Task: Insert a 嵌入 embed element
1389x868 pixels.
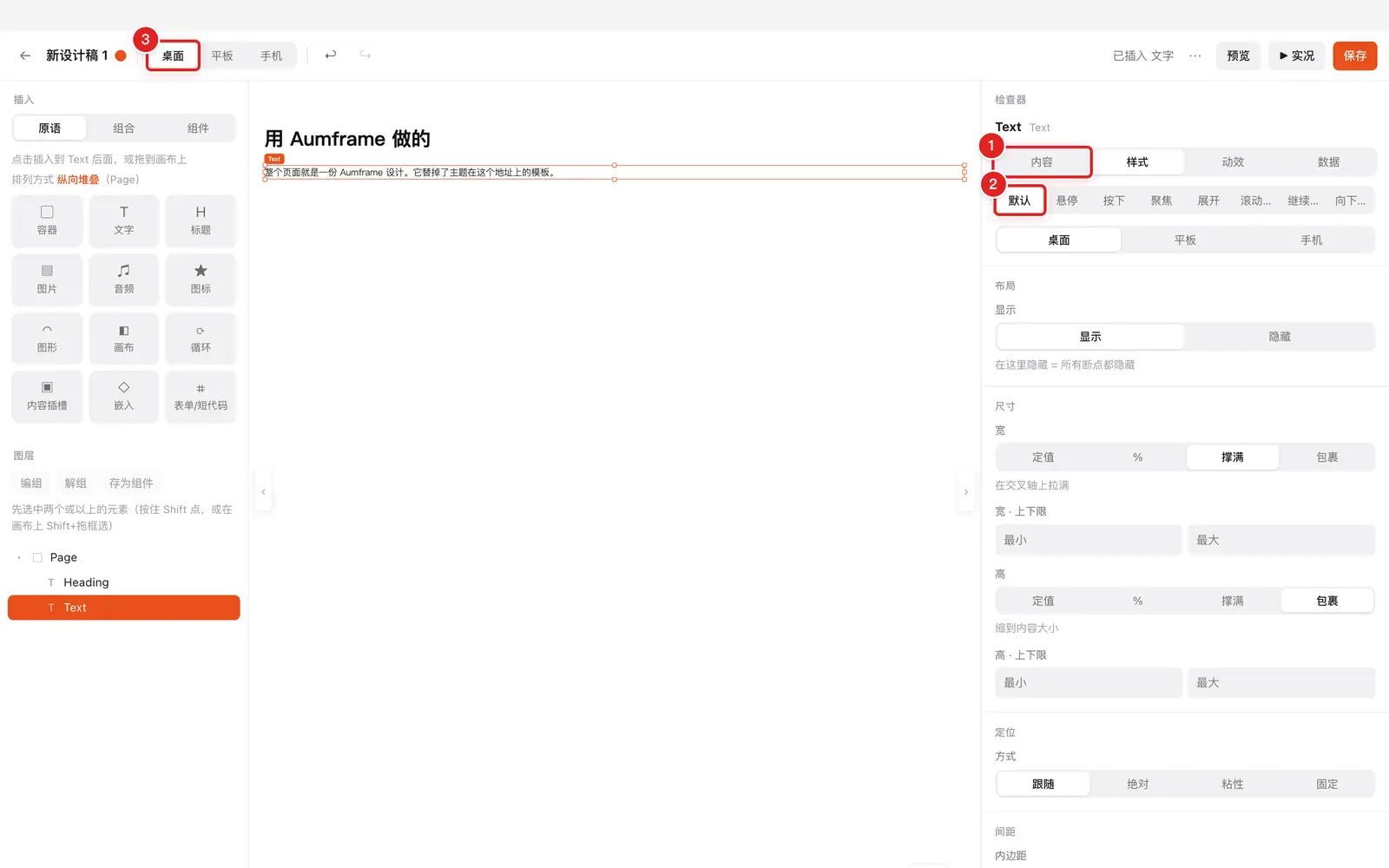Action: point(124,397)
